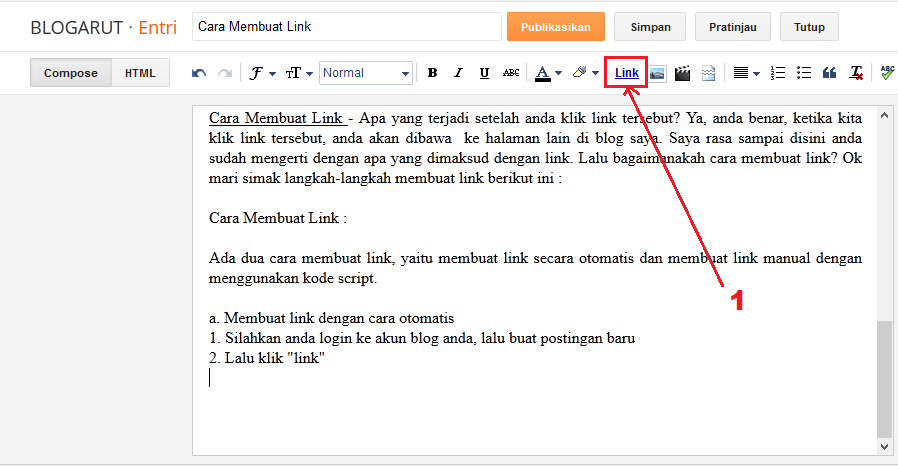Remove formatting from selected text
The image size is (898, 466).
click(856, 73)
